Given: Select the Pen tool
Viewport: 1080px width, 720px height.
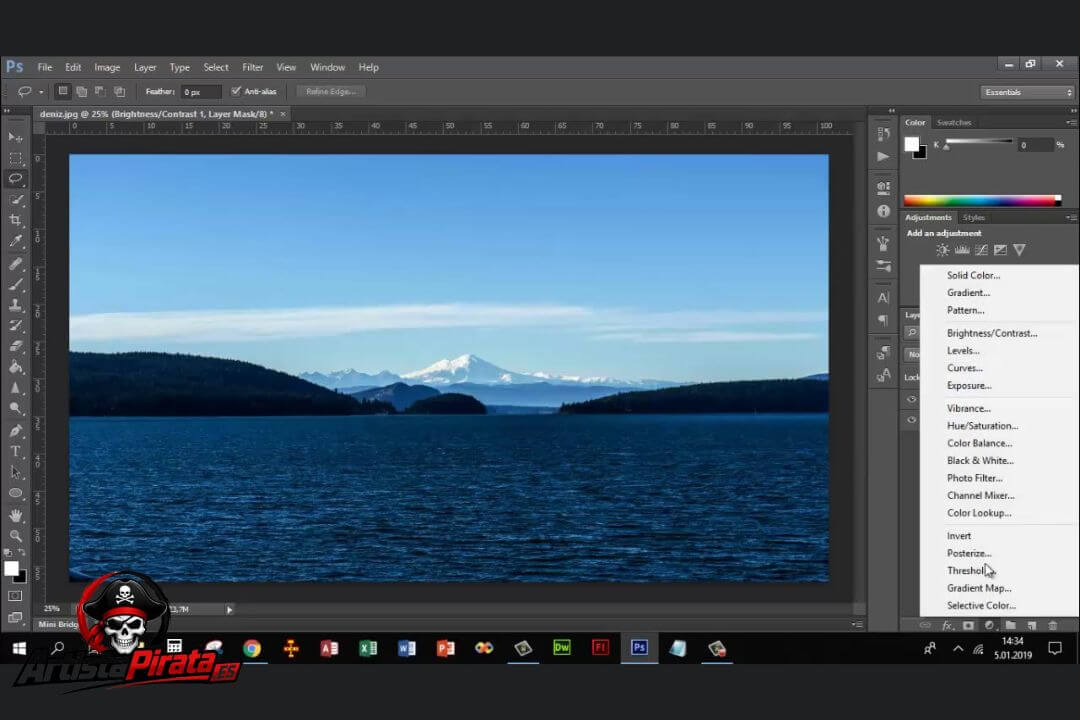Looking at the screenshot, I should (15, 431).
